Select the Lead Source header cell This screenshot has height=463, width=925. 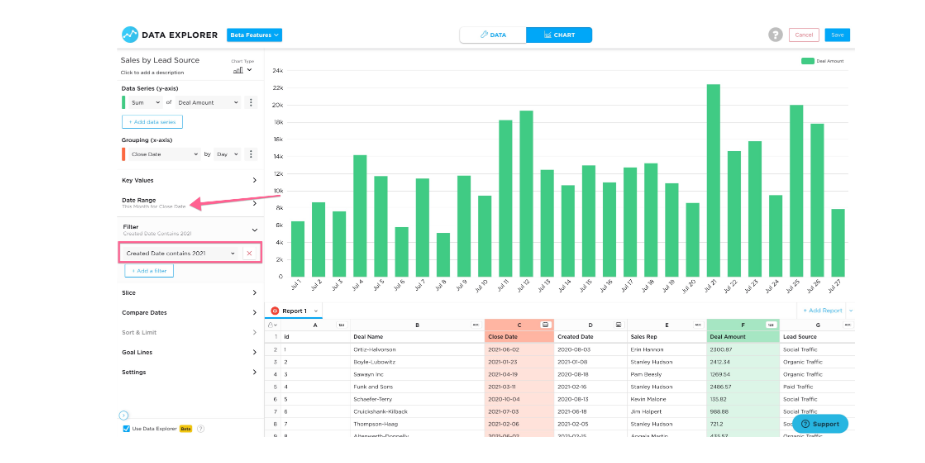(x=817, y=337)
